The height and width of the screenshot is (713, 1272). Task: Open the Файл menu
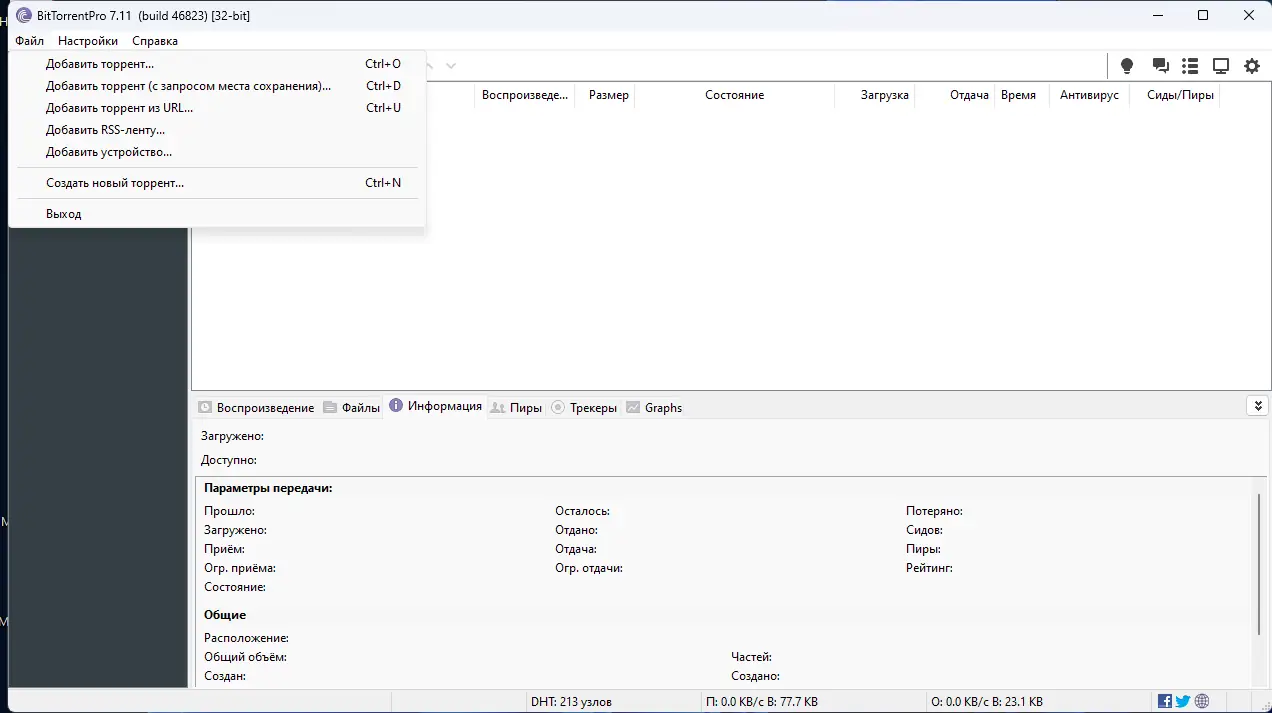30,41
